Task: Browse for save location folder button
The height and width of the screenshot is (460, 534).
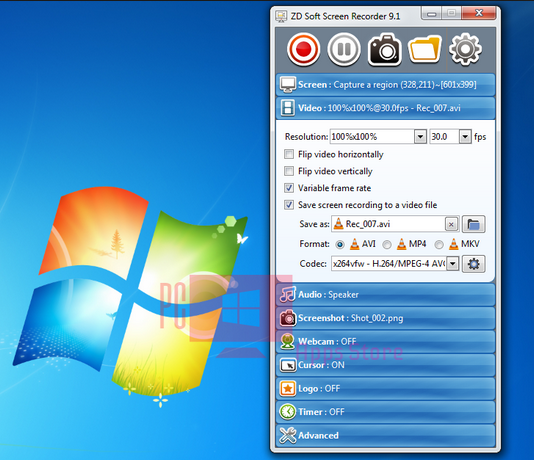Action: tap(473, 224)
